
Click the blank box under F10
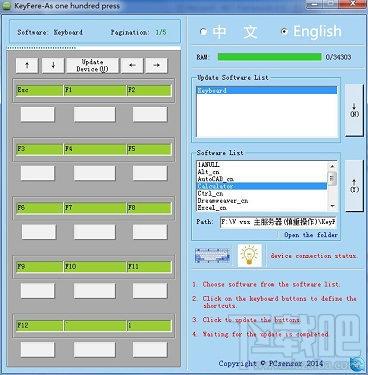click(95, 291)
